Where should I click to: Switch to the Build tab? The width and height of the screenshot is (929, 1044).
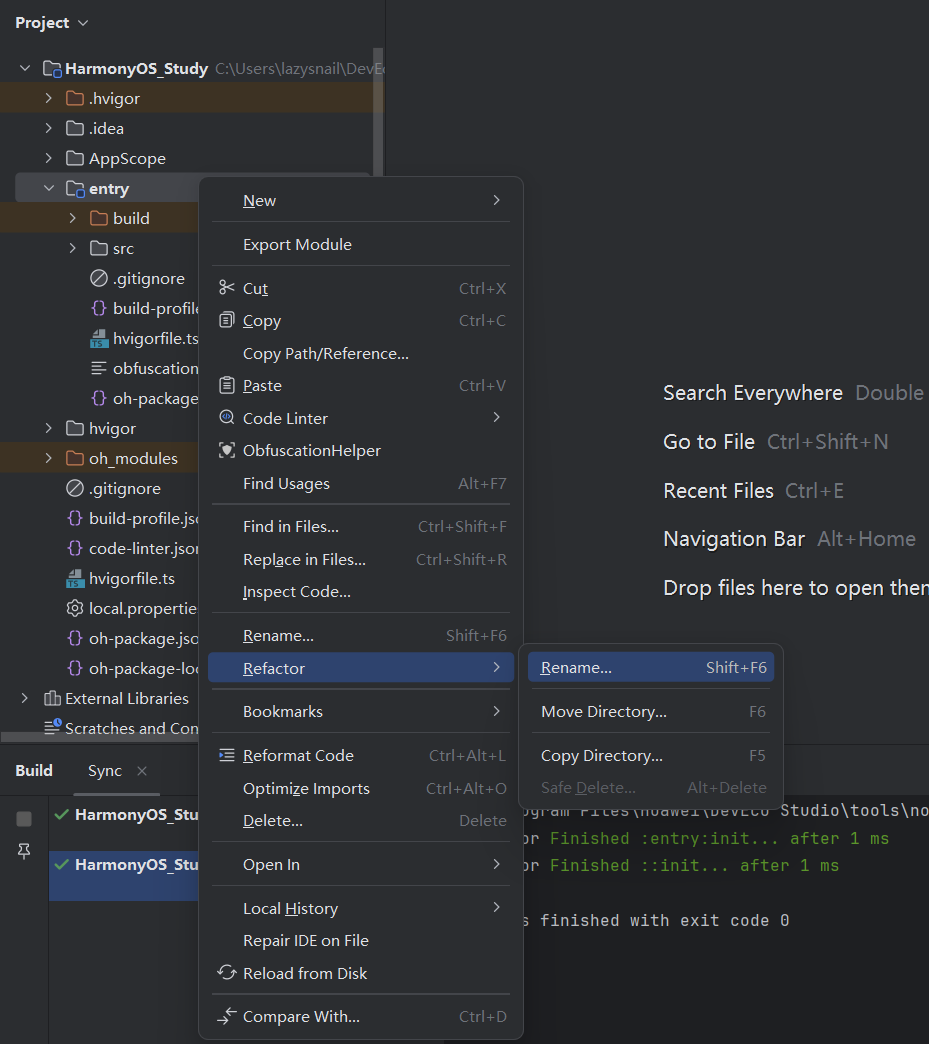[34, 770]
